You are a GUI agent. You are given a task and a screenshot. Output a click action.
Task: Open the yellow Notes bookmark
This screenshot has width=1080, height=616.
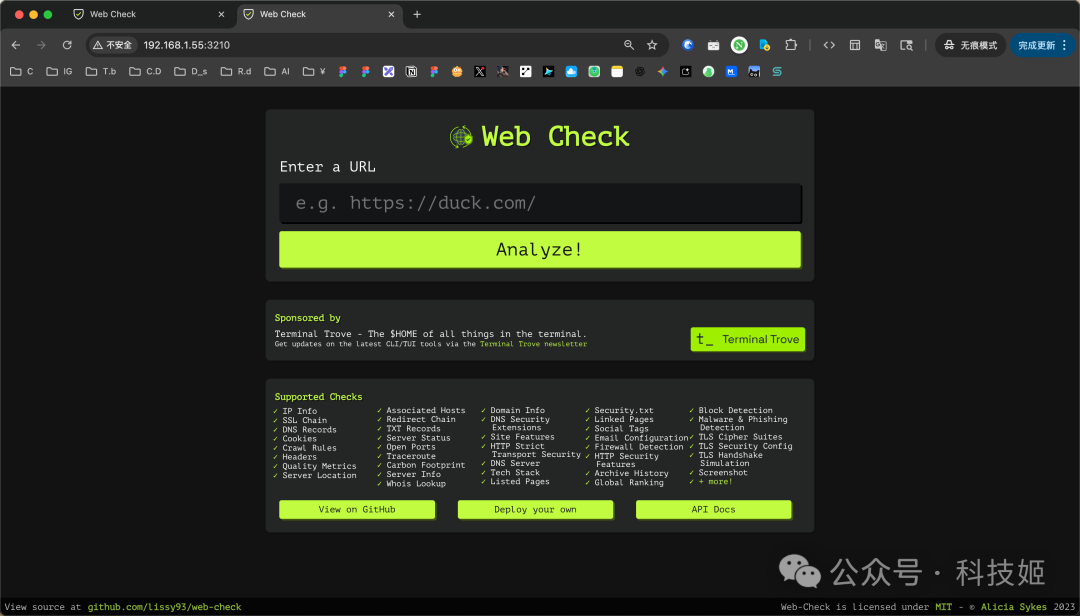tap(617, 71)
